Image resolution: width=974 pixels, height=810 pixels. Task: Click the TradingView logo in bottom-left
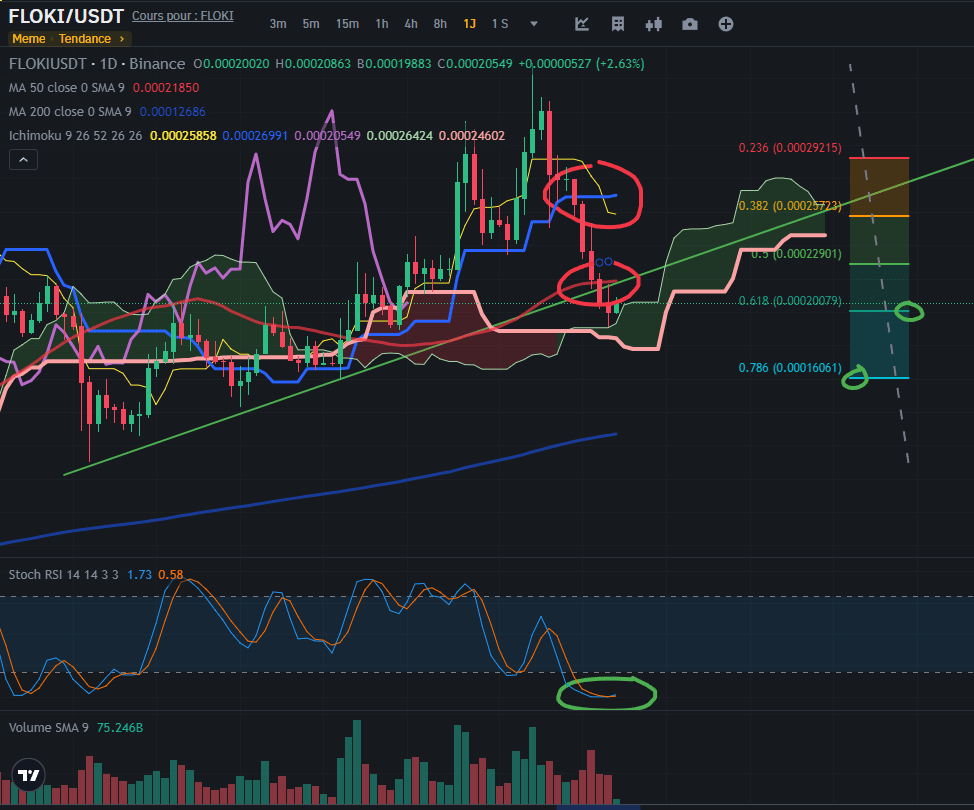[30, 775]
